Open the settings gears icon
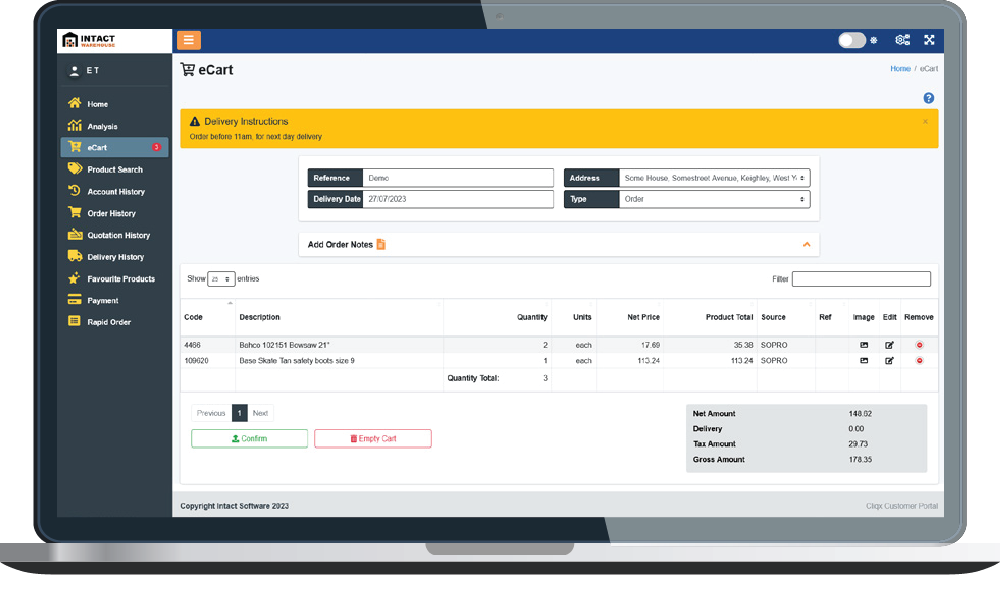Image resolution: width=1000 pixels, height=590 pixels. coord(902,40)
